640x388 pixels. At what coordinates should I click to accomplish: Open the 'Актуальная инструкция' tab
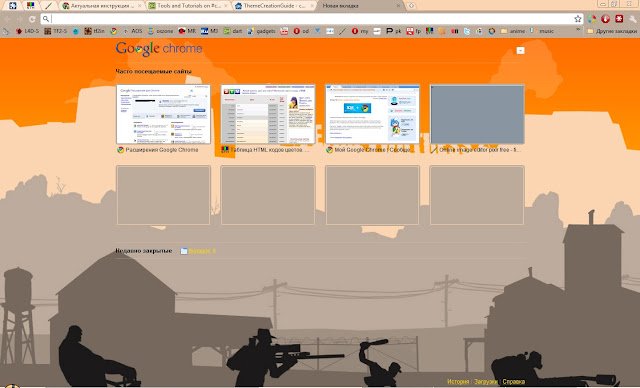pos(102,6)
